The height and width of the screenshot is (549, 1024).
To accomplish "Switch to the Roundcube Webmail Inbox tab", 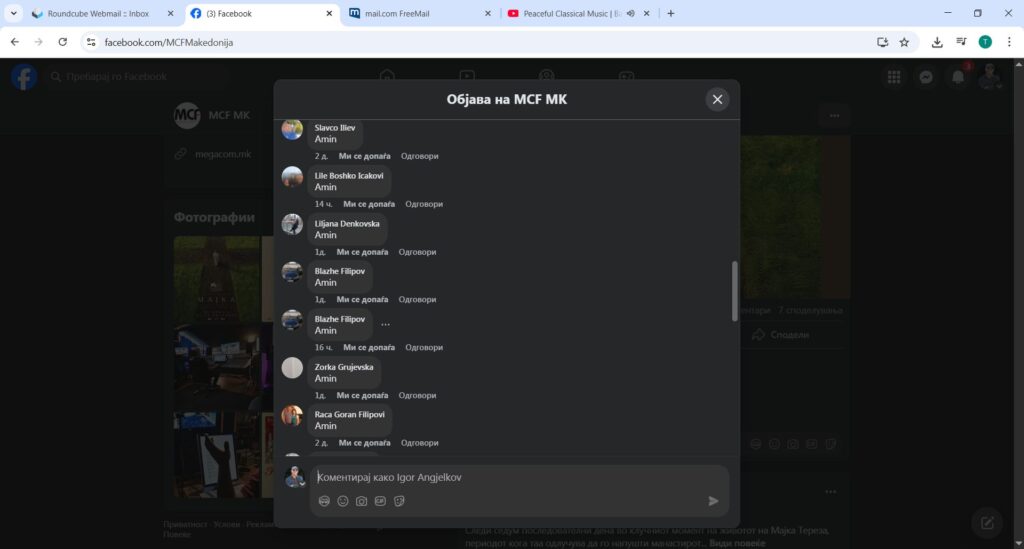I will click(x=98, y=14).
